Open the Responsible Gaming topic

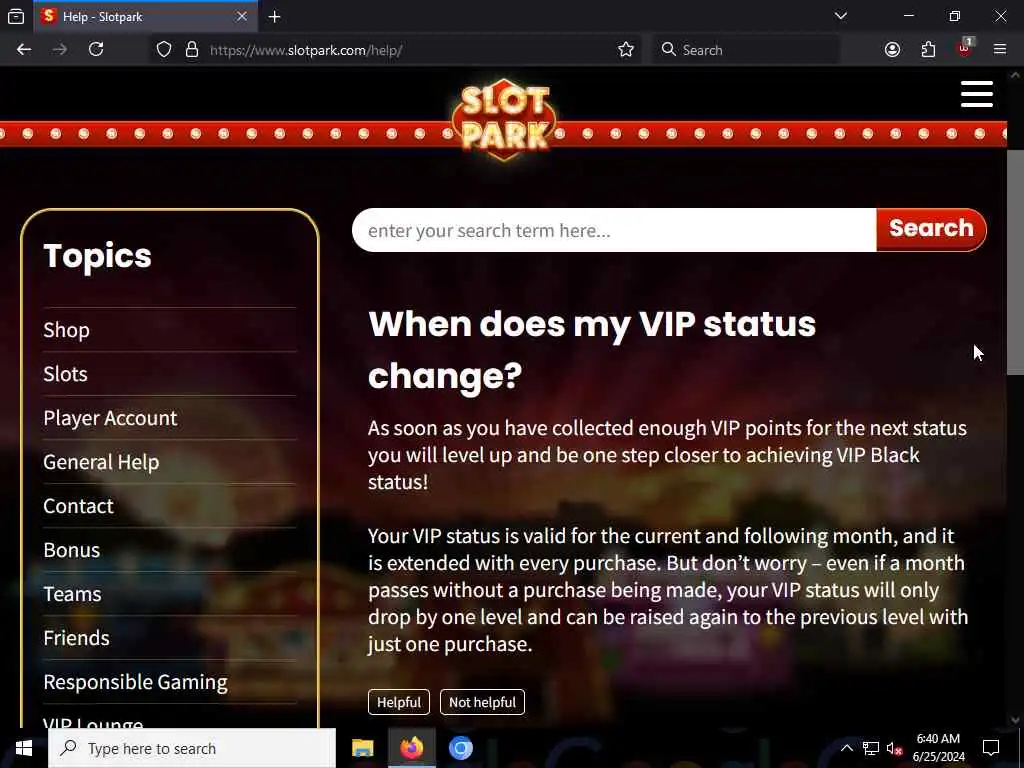click(x=135, y=682)
